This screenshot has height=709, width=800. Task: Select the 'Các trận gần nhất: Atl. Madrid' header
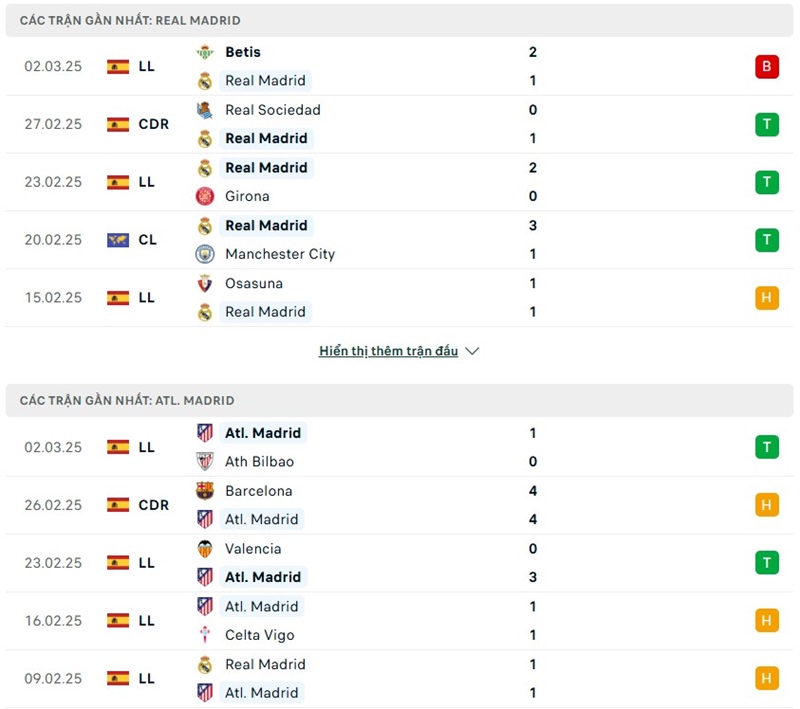pos(127,400)
